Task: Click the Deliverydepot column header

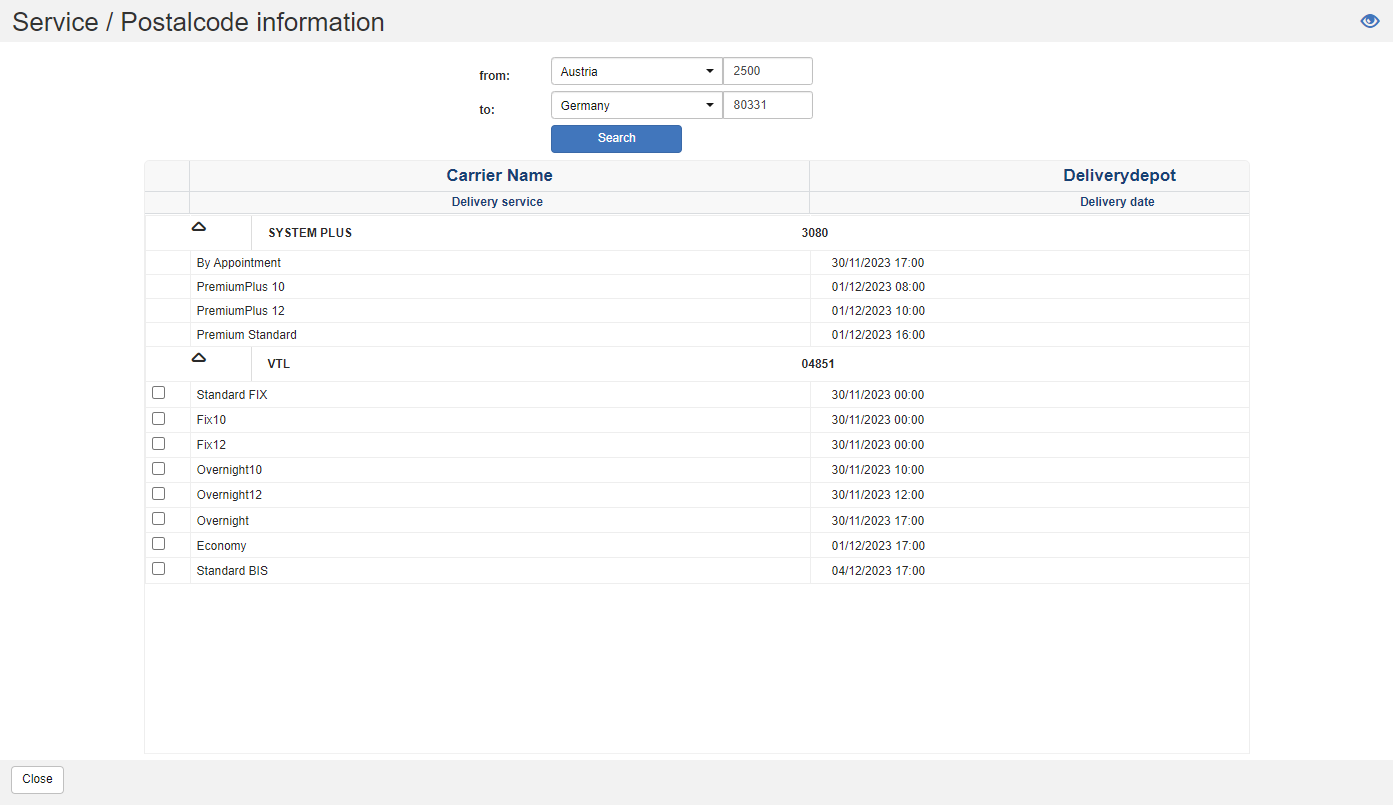Action: [x=1118, y=176]
